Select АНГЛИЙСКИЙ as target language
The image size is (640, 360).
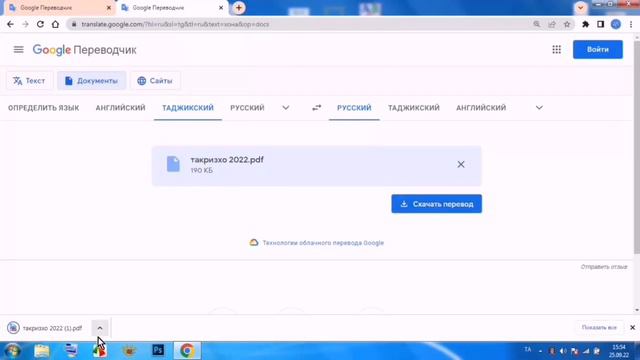[x=481, y=108]
